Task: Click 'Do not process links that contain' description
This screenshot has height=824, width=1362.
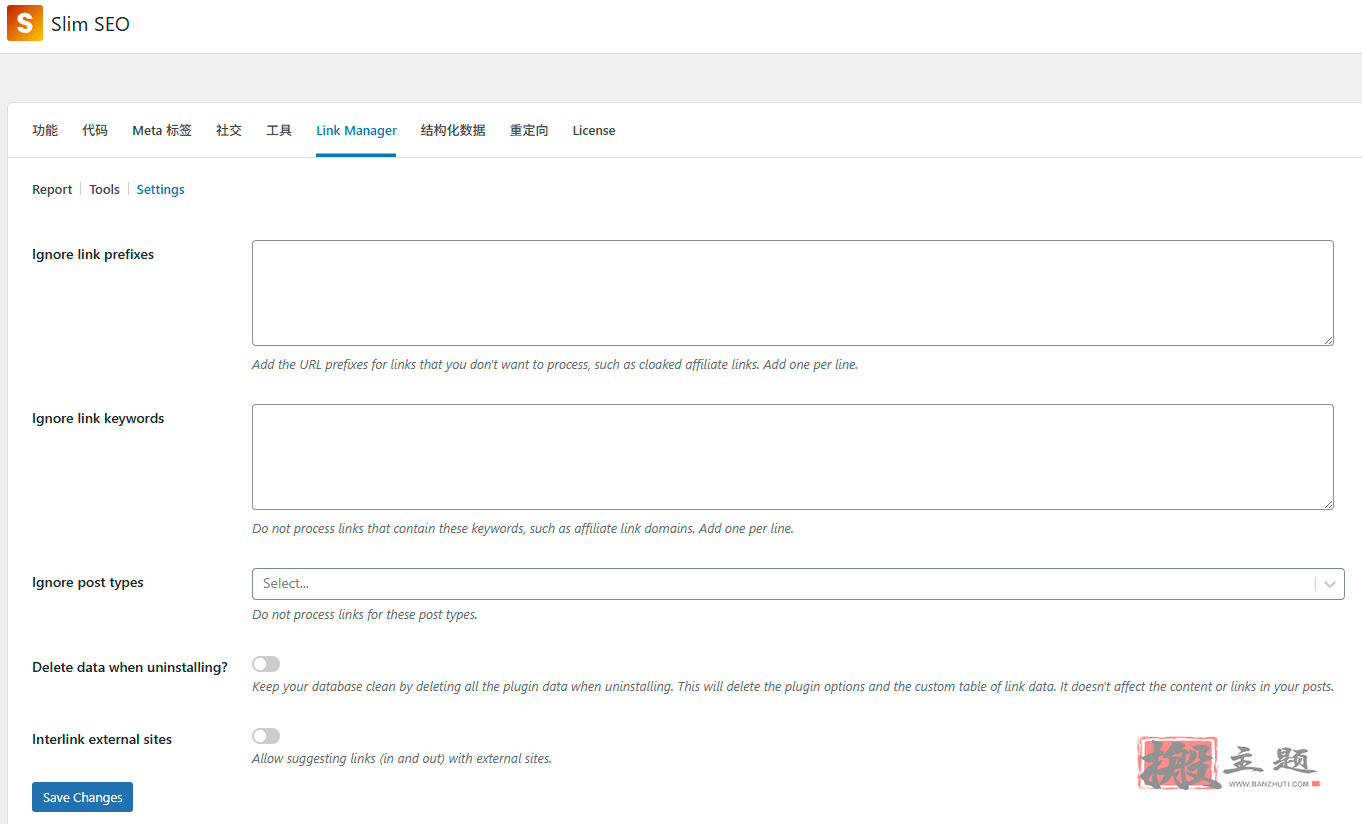Action: coord(523,529)
